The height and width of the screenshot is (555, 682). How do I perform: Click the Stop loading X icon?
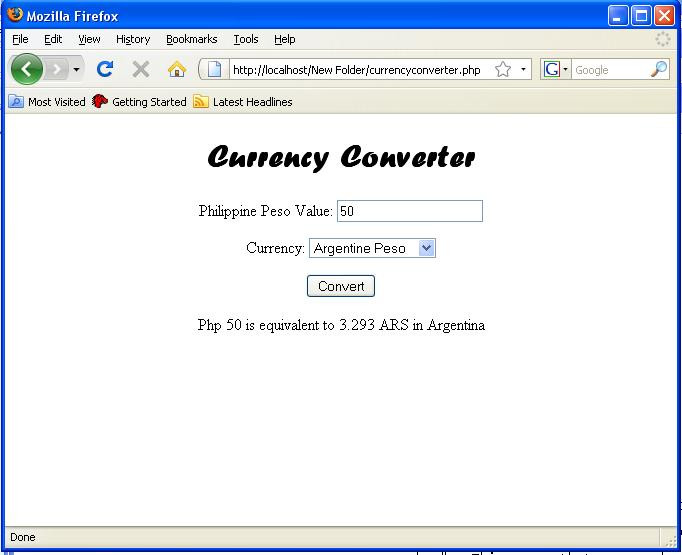tap(141, 69)
